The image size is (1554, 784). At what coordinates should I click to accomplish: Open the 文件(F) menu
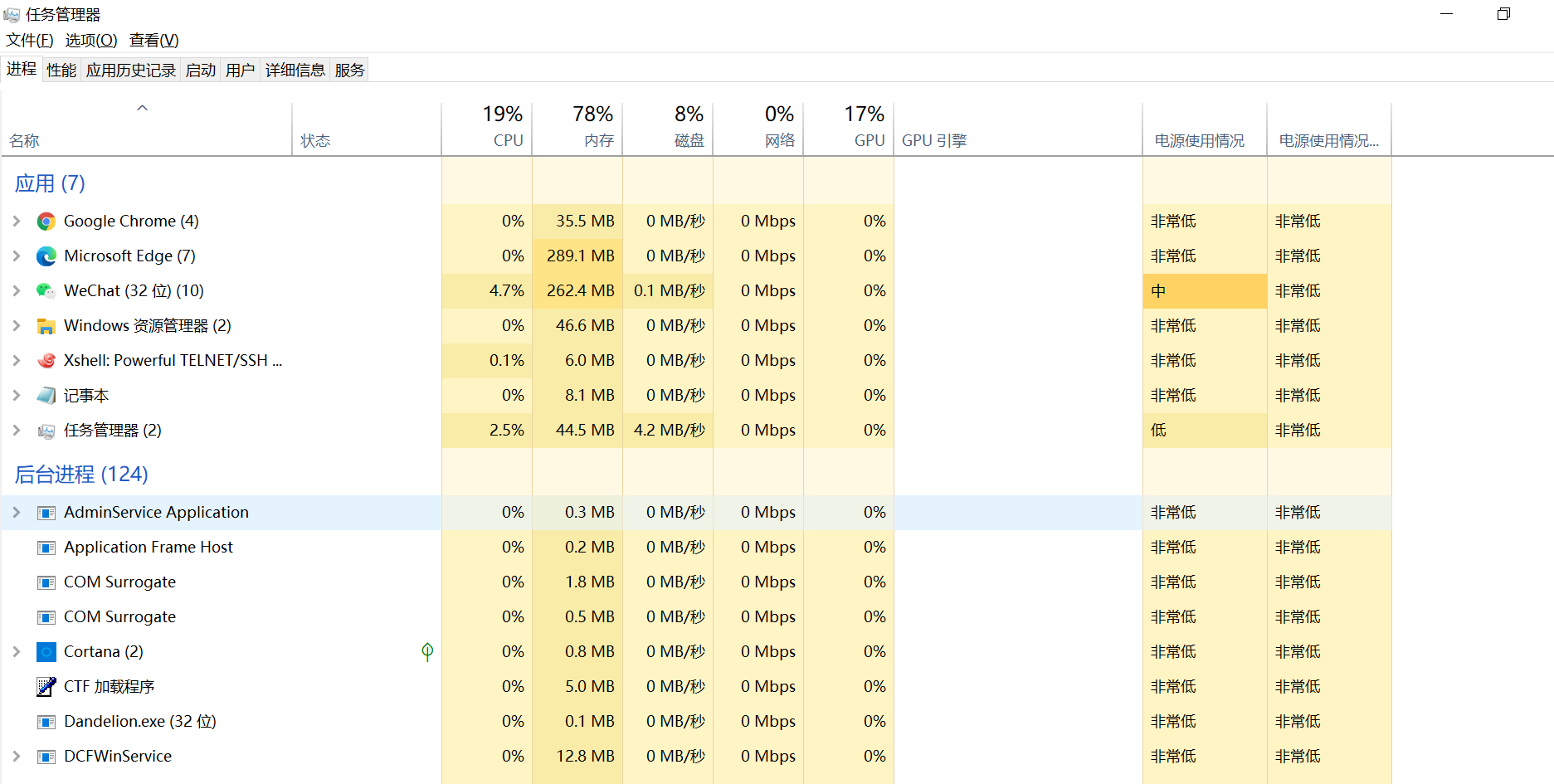30,41
